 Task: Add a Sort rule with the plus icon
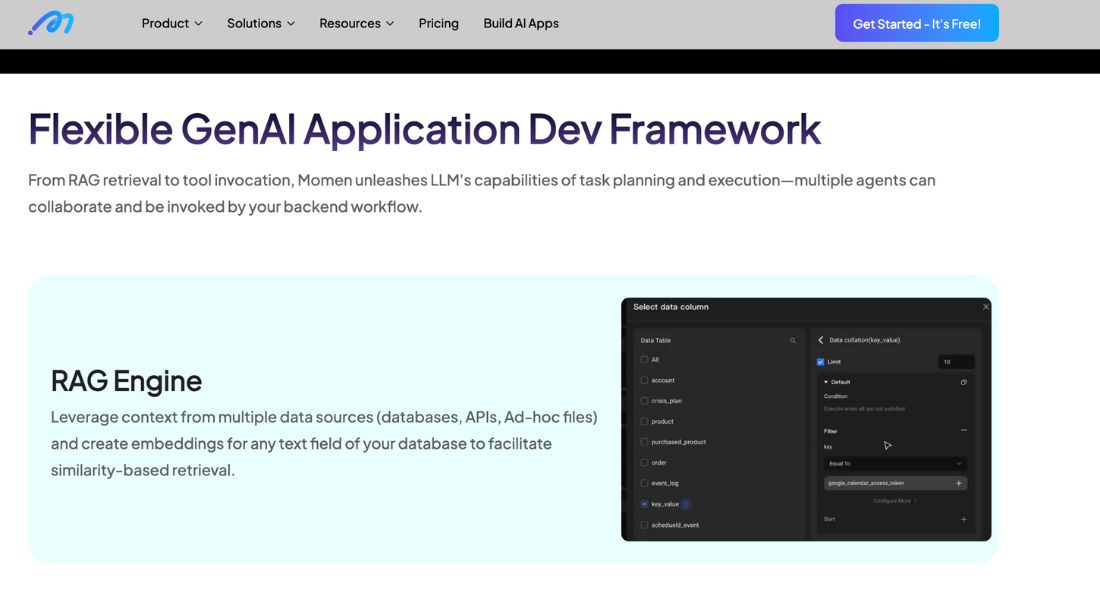pyautogui.click(x=963, y=519)
